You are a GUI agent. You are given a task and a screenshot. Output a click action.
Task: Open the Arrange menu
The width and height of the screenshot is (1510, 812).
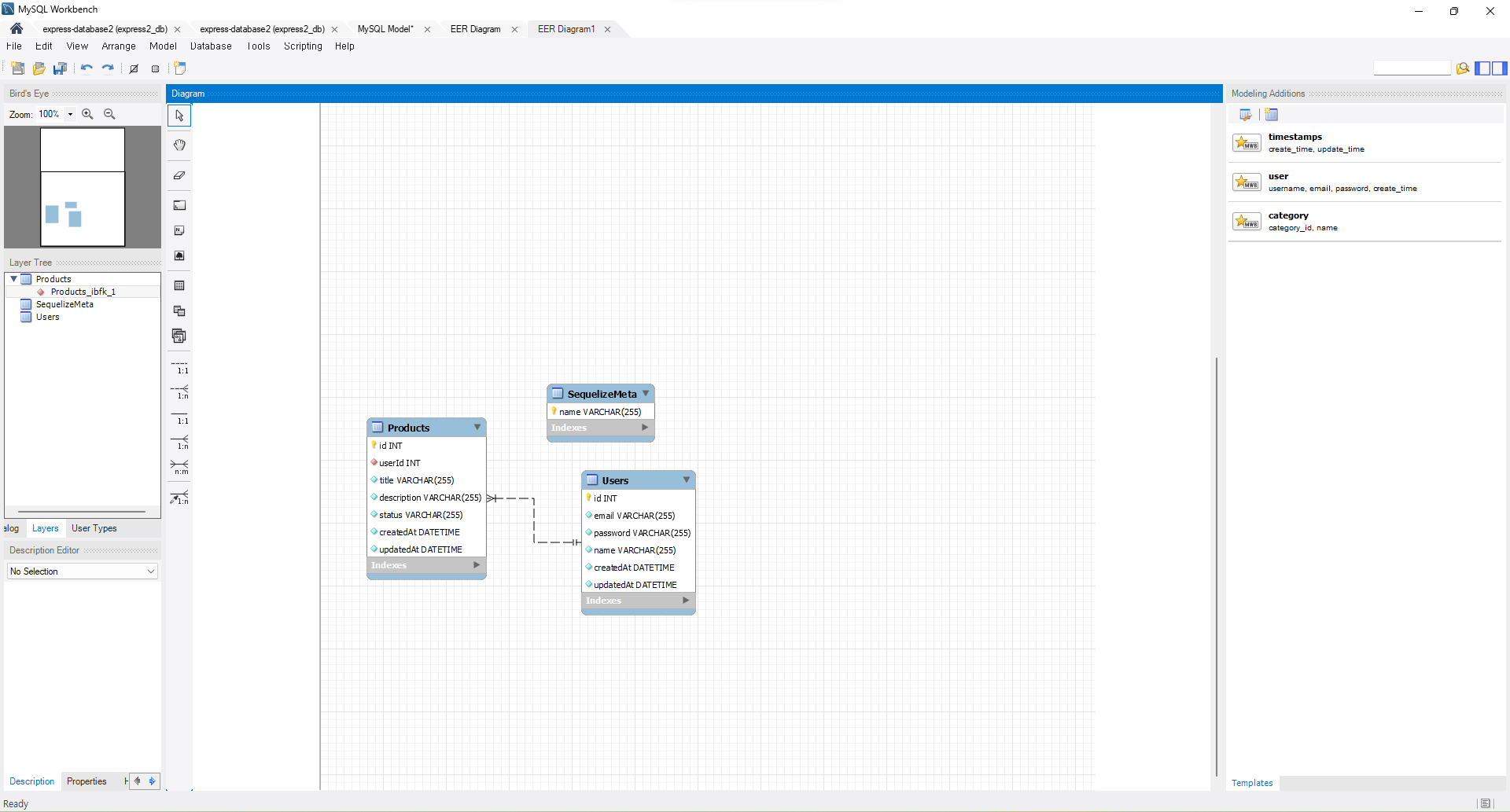point(119,46)
